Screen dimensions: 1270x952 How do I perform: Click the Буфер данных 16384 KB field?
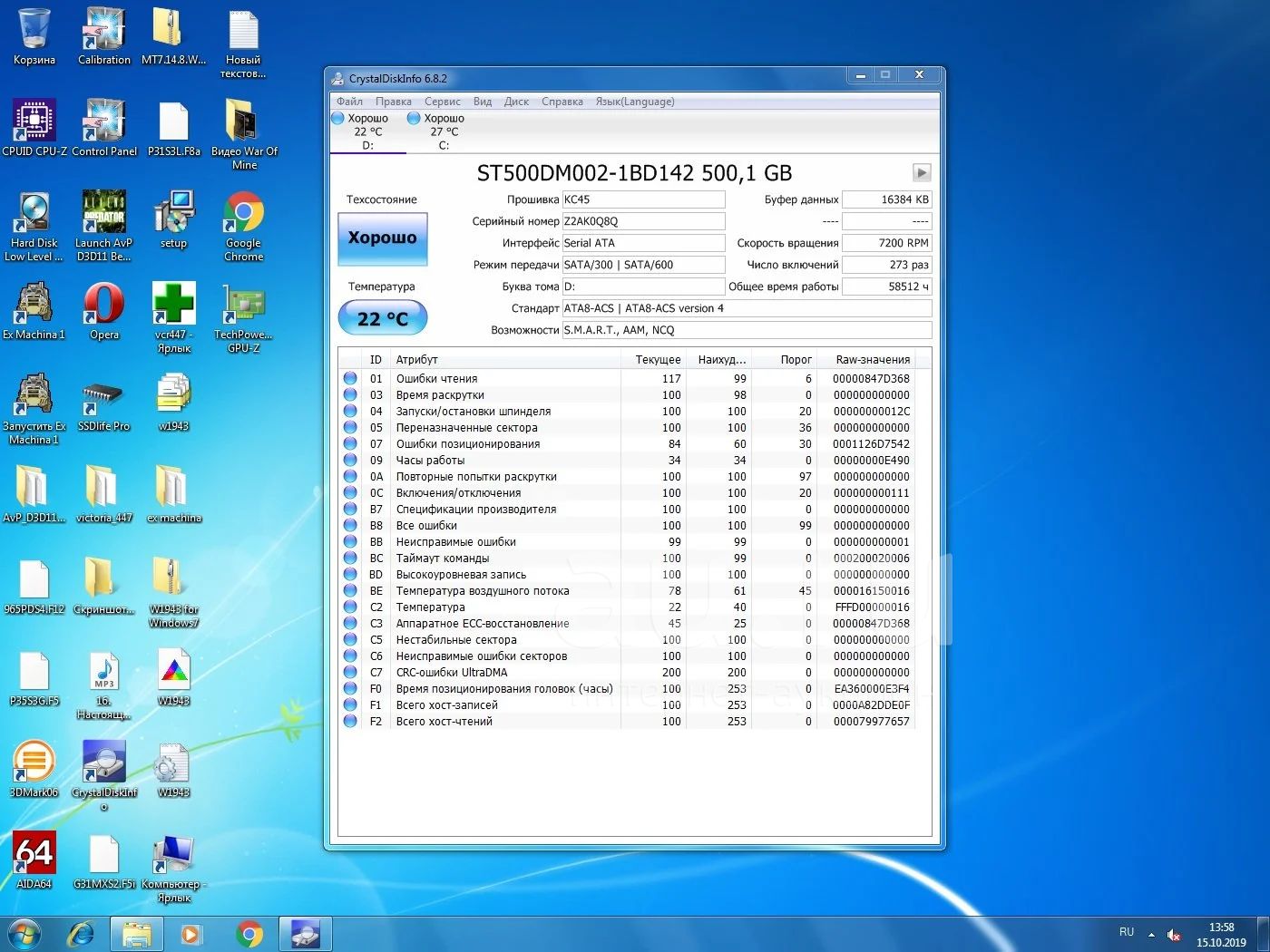coord(886,199)
